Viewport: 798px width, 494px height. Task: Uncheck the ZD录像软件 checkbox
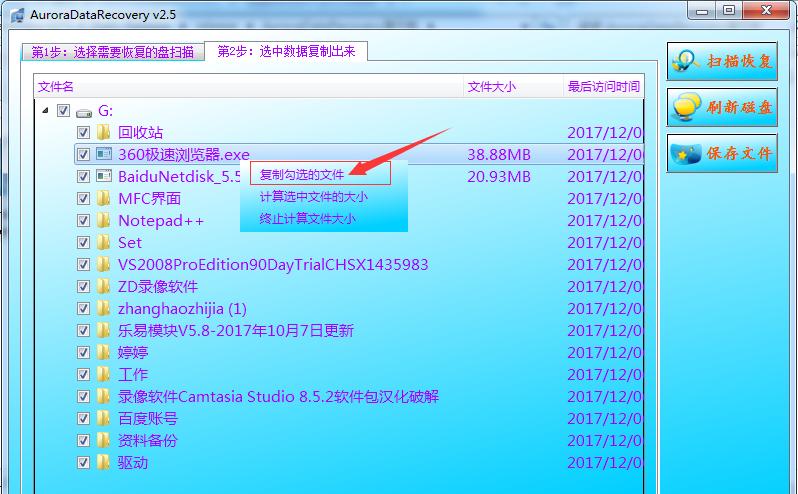[83, 286]
